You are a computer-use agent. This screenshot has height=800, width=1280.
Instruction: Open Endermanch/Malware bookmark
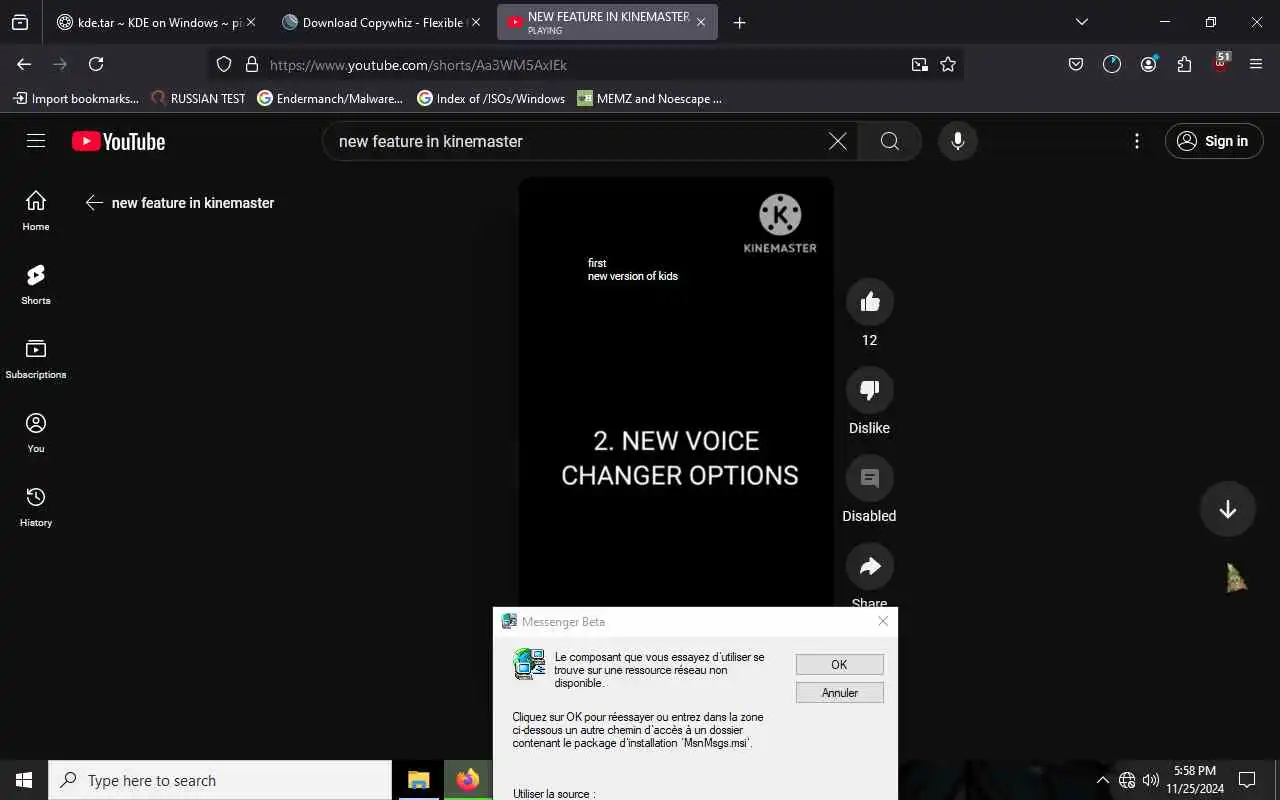tap(330, 98)
